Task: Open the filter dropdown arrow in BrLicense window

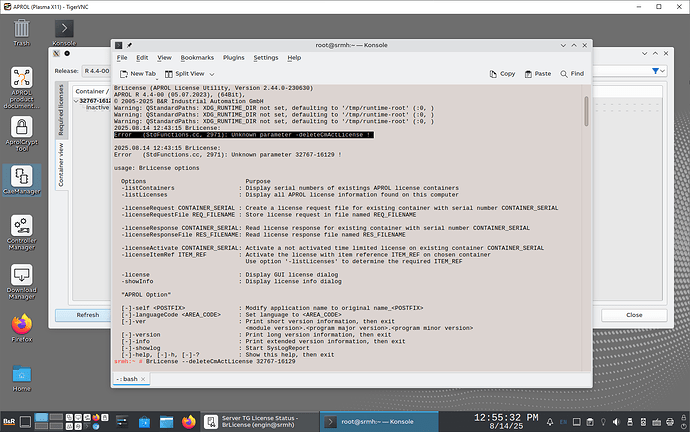Action: (x=662, y=71)
